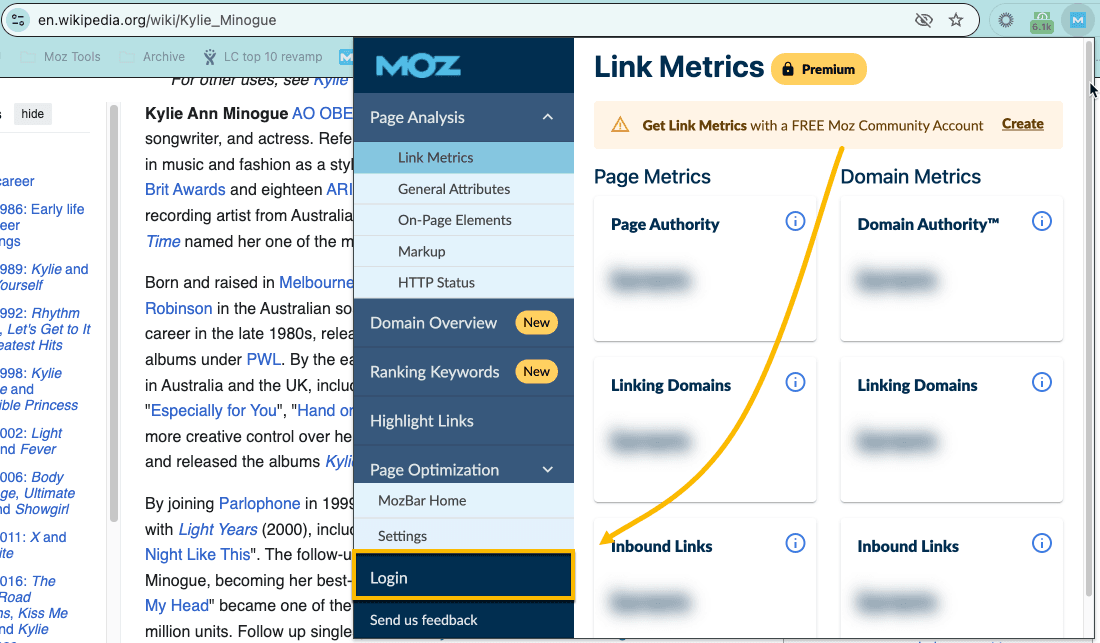This screenshot has width=1100, height=643.
Task: Show info for Page Metrics Linking Domains
Action: click(x=795, y=382)
